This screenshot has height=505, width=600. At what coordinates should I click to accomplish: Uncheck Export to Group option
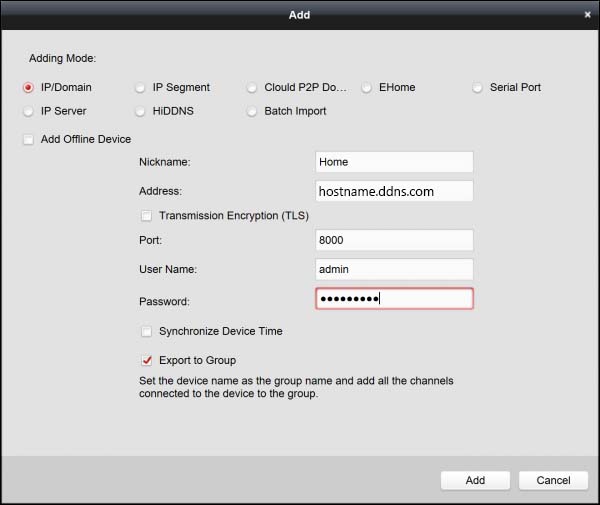(x=147, y=360)
